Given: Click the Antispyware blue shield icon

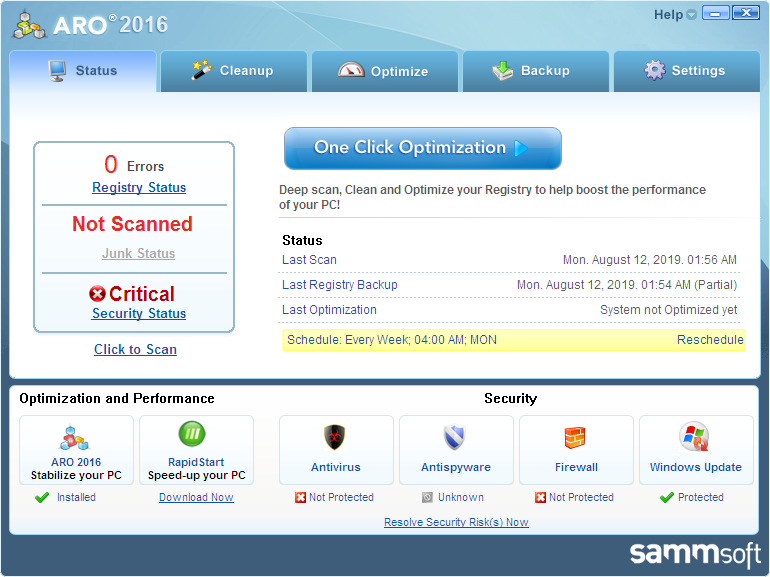Looking at the screenshot, I should coord(455,437).
